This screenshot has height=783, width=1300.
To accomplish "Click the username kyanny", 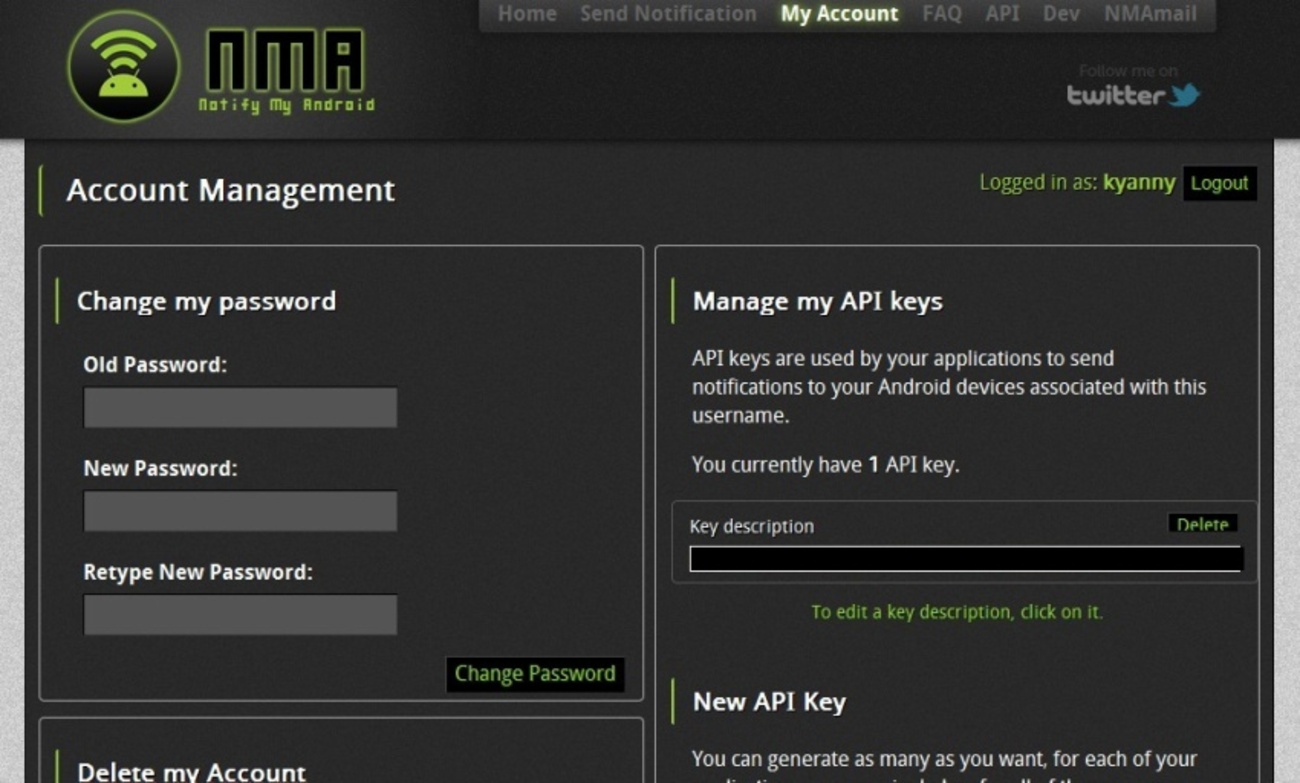I will click(x=1139, y=182).
